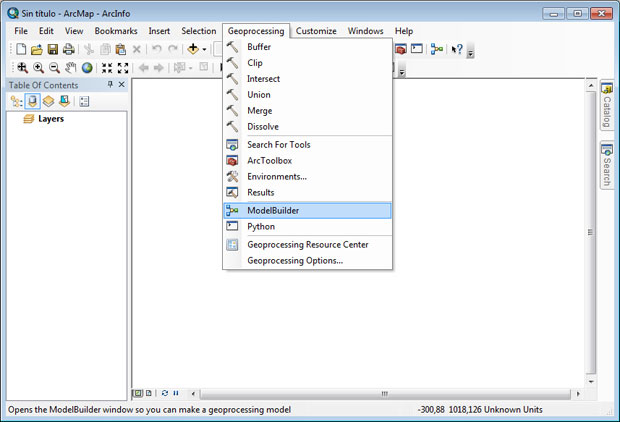The height and width of the screenshot is (422, 620).
Task: Click the vertical scrollbar down arrow
Action: (591, 382)
